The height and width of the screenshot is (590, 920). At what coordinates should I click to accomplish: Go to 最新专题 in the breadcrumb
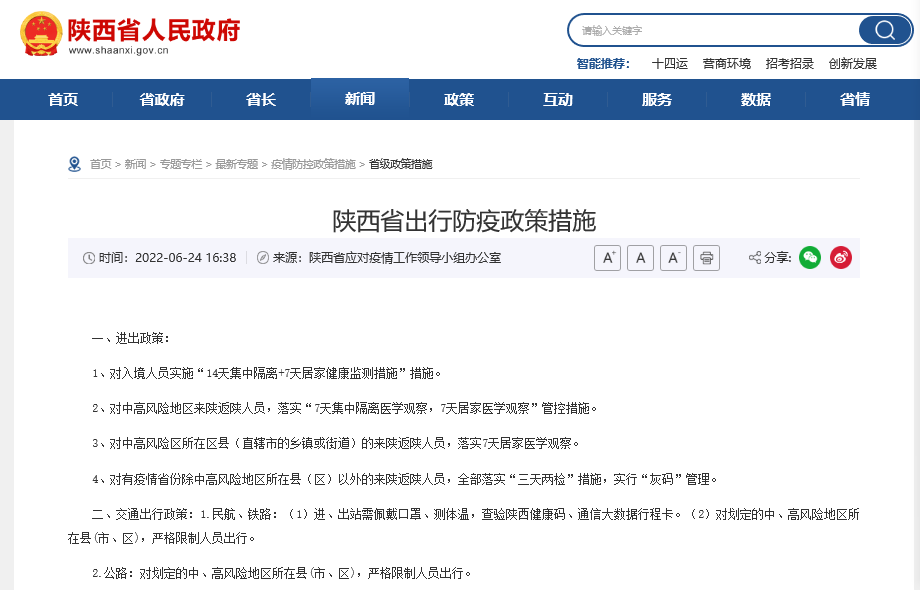(x=236, y=164)
